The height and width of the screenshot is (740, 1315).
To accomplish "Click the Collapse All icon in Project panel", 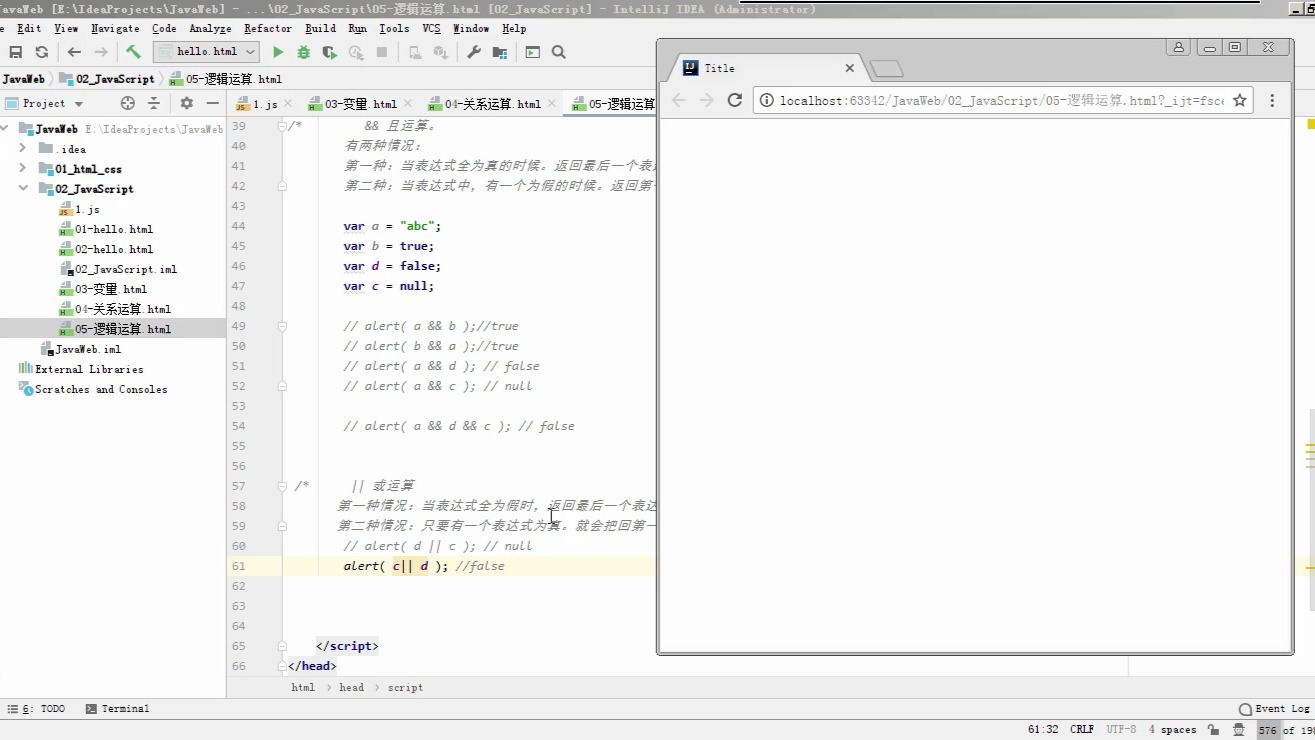I will click(x=154, y=103).
